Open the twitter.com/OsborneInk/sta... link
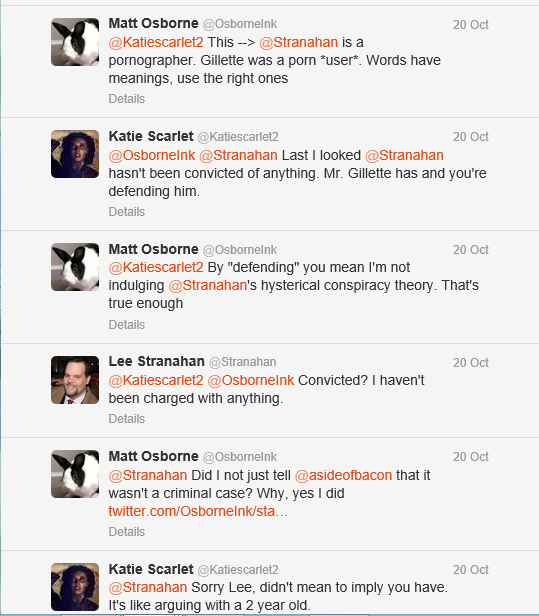Image resolution: width=539 pixels, height=616 pixels. 198,511
